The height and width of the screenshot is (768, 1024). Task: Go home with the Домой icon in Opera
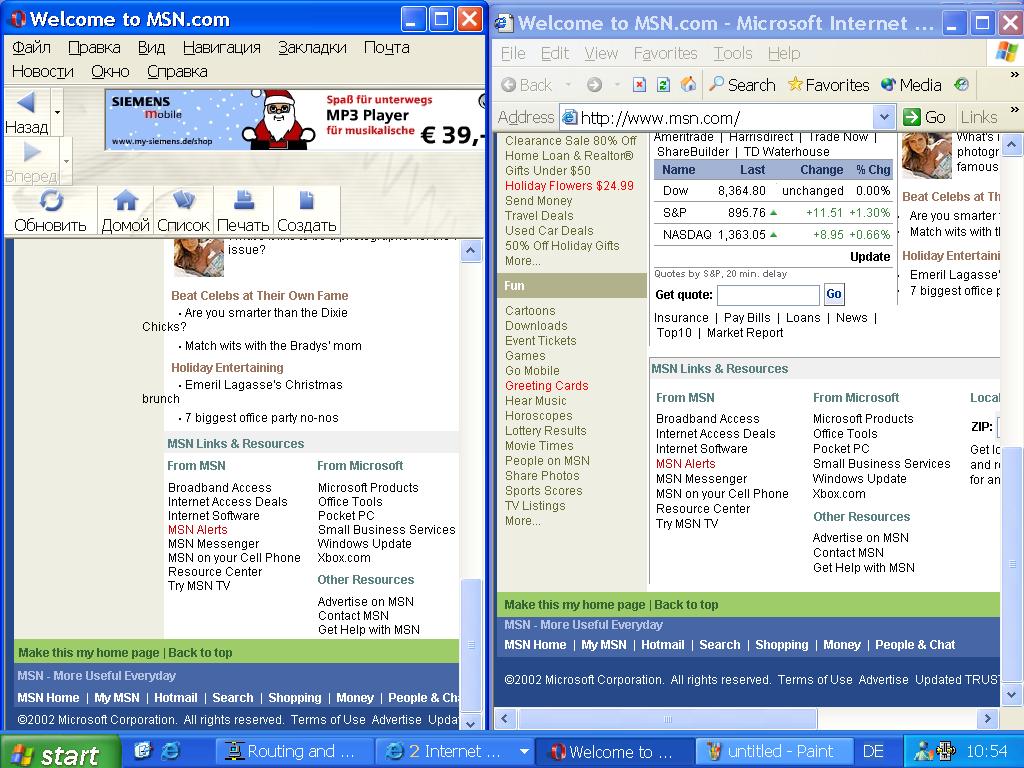point(125,200)
